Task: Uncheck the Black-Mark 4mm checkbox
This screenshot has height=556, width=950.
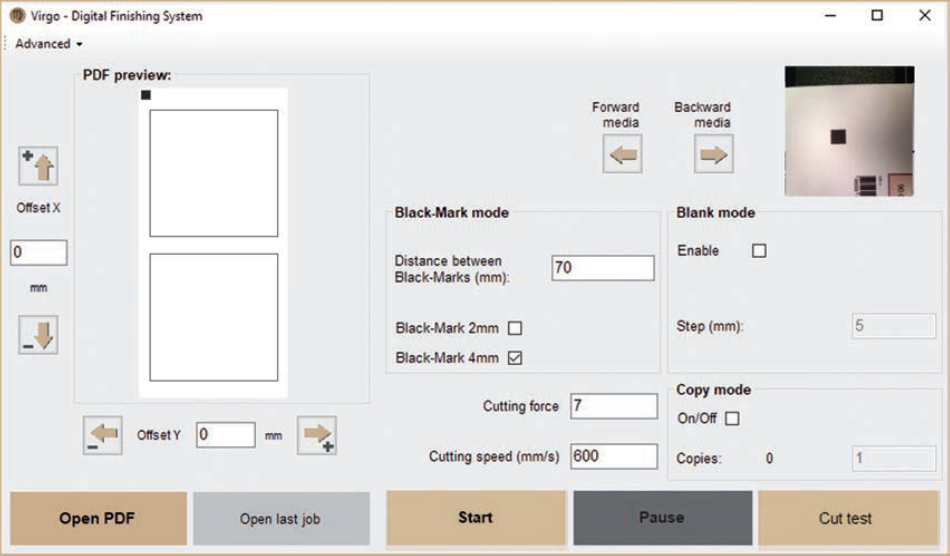Action: [x=515, y=358]
